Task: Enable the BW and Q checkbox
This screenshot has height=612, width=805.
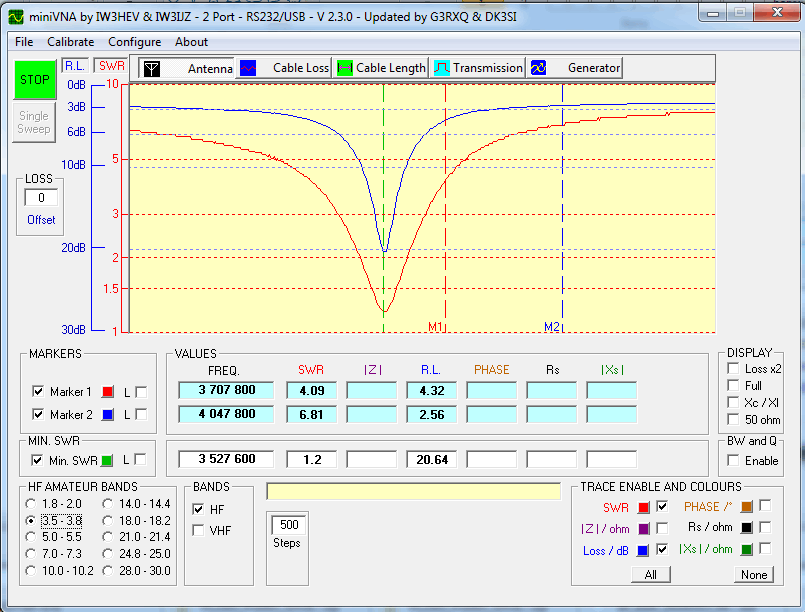Action: [733, 461]
